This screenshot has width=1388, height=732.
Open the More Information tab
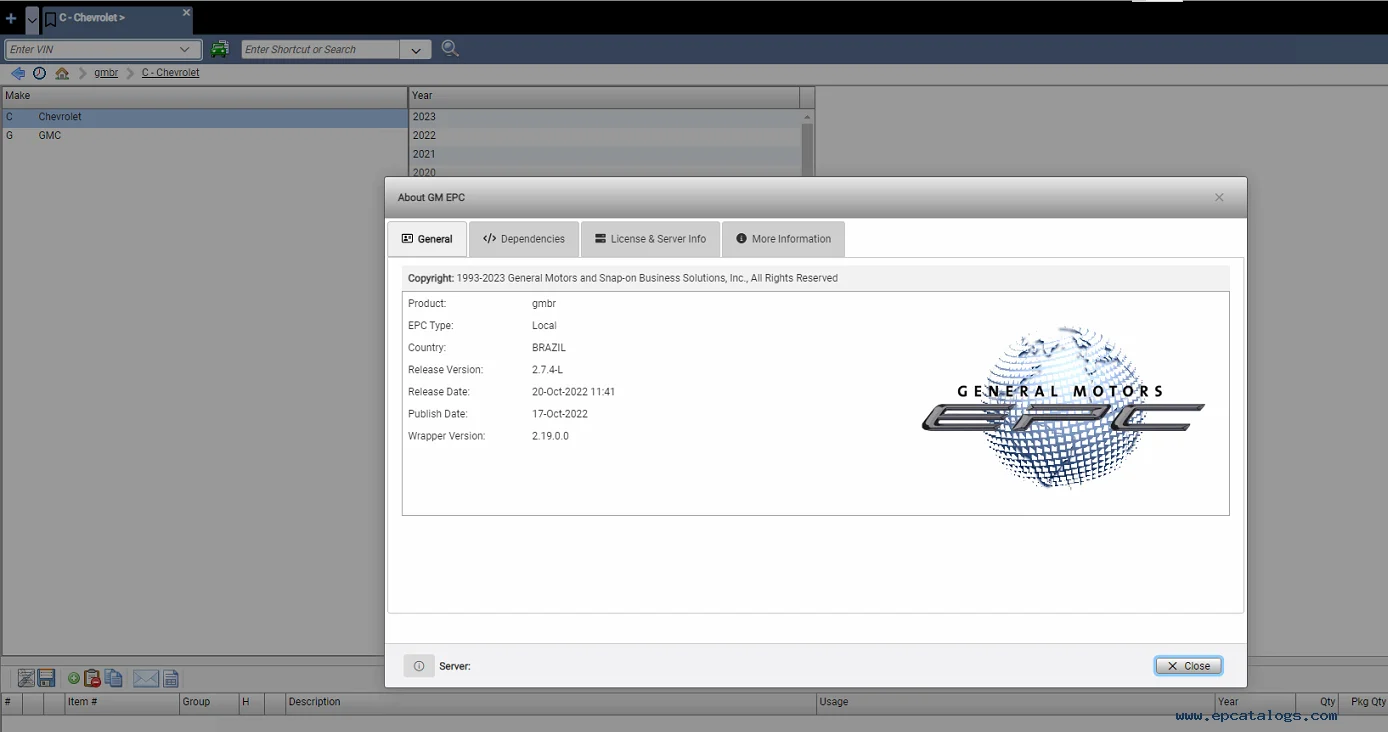coord(783,239)
